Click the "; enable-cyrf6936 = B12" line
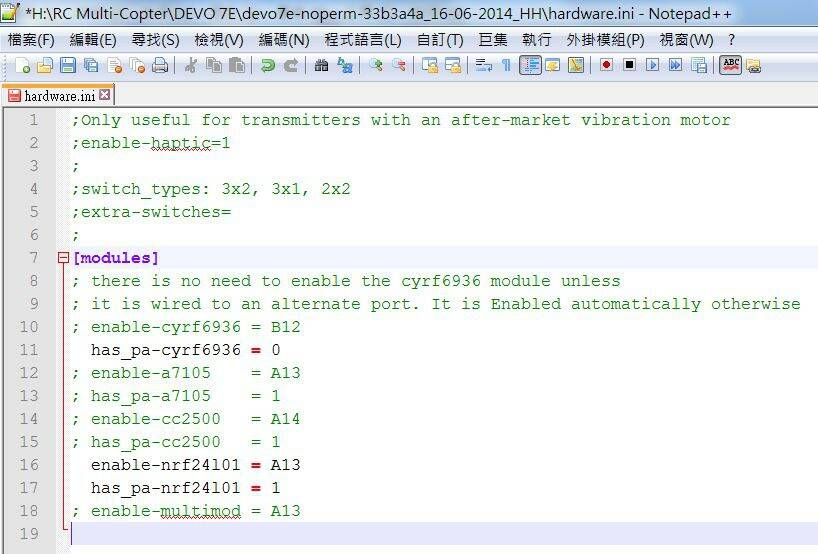Viewport: 818px width, 554px height. point(186,327)
